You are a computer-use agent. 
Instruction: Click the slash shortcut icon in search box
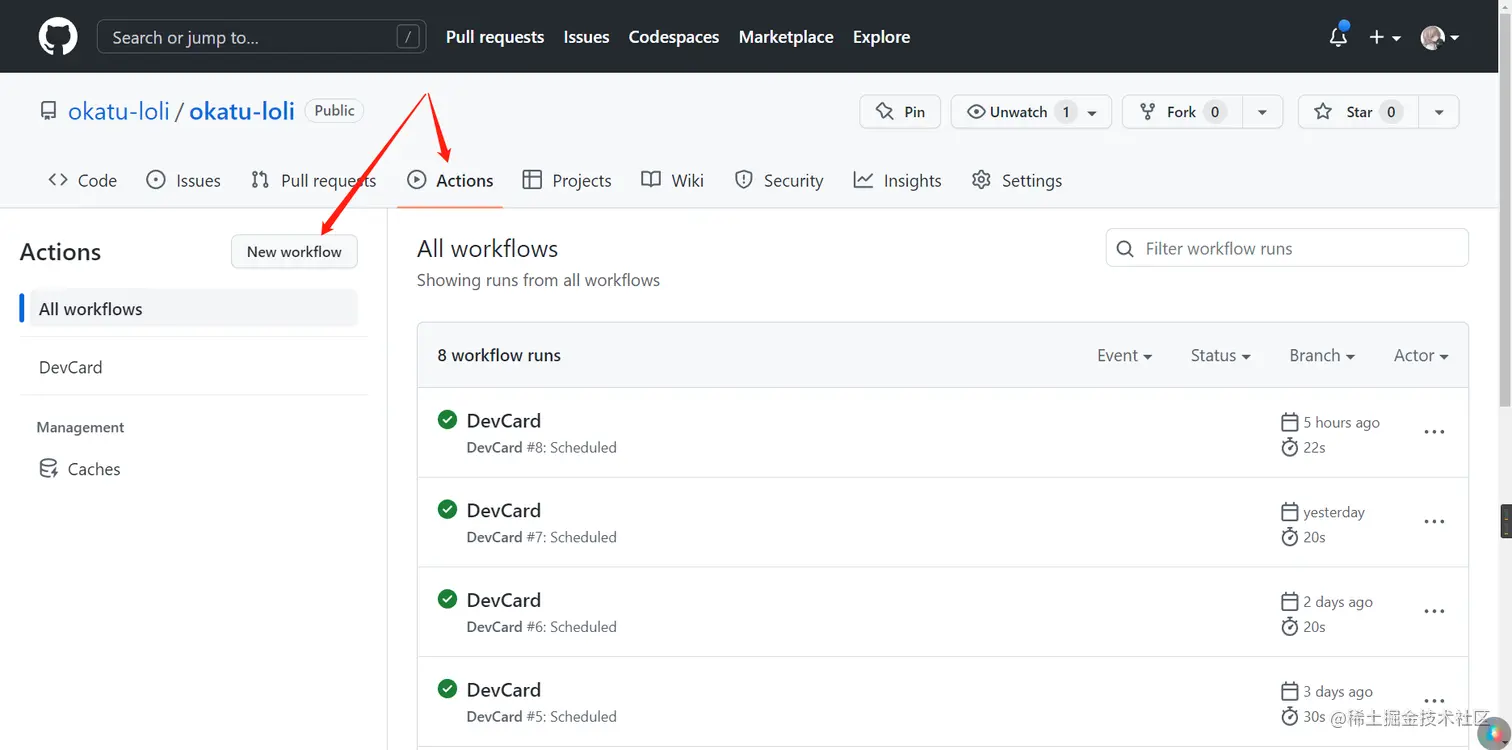coord(408,37)
